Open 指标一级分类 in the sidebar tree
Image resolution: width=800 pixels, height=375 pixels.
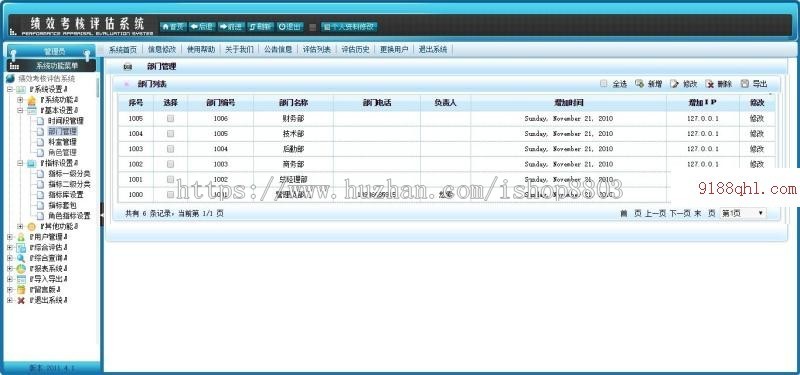coord(69,173)
